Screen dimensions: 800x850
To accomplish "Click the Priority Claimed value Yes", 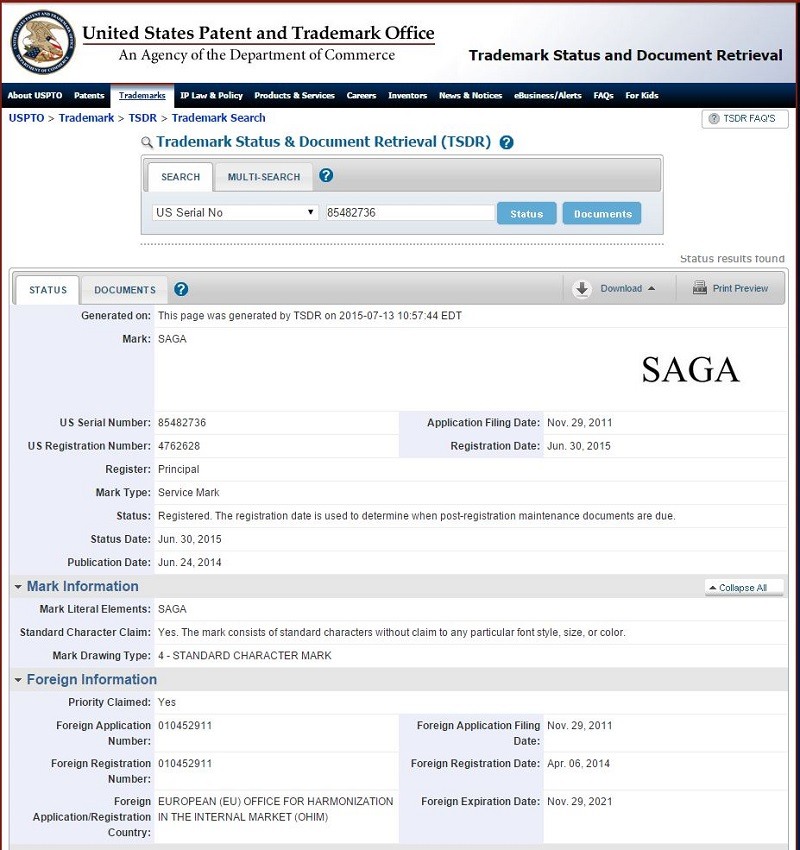I will (166, 703).
